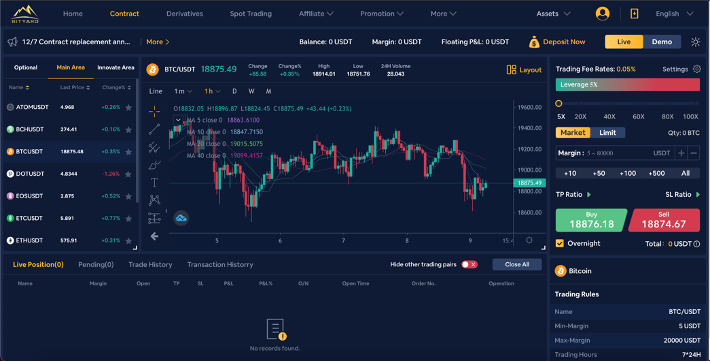Image resolution: width=710 pixels, height=362 pixels.
Task: Toggle the light theme sun icon
Action: tap(696, 42)
